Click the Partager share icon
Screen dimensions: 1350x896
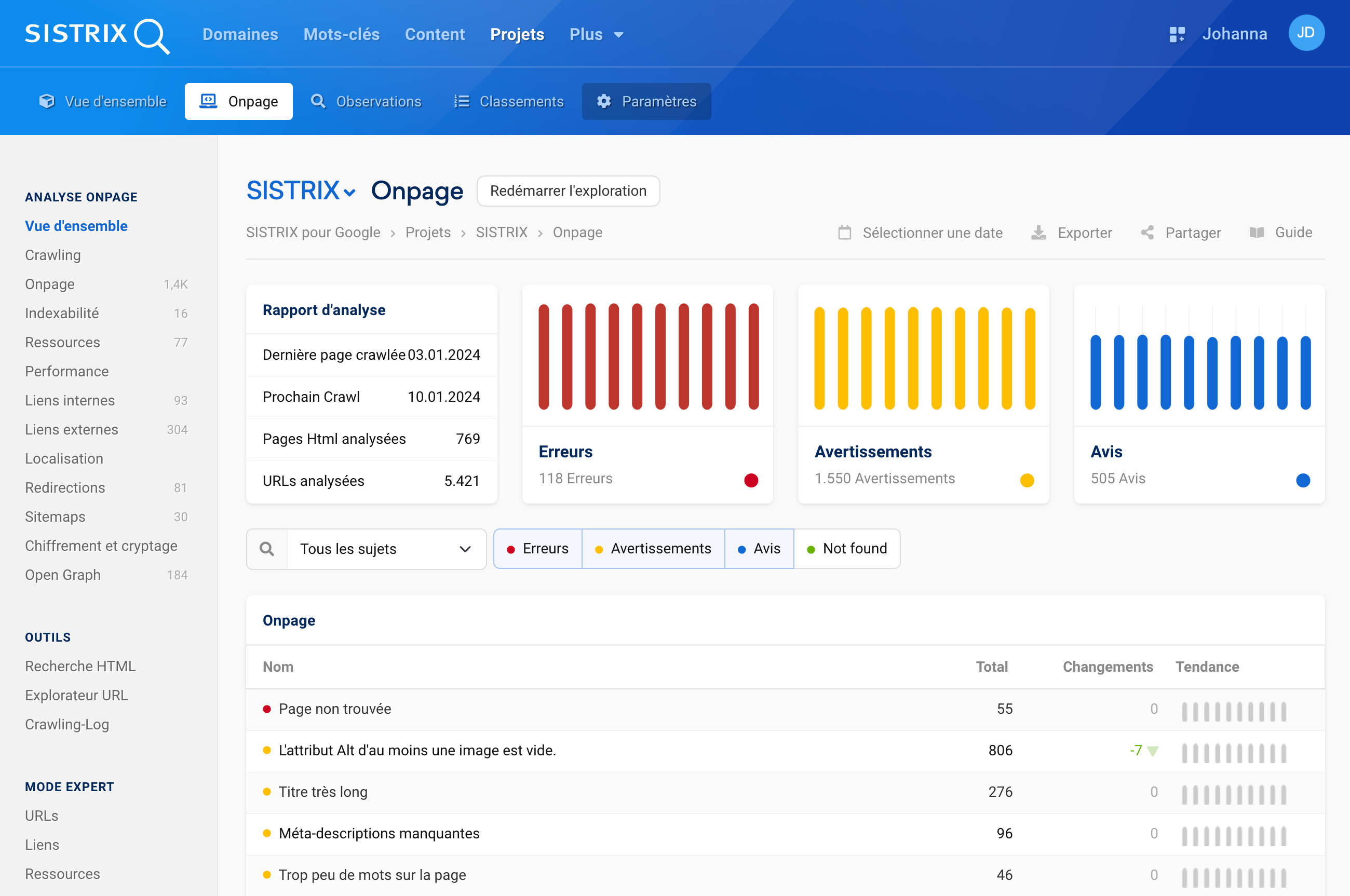(x=1147, y=233)
